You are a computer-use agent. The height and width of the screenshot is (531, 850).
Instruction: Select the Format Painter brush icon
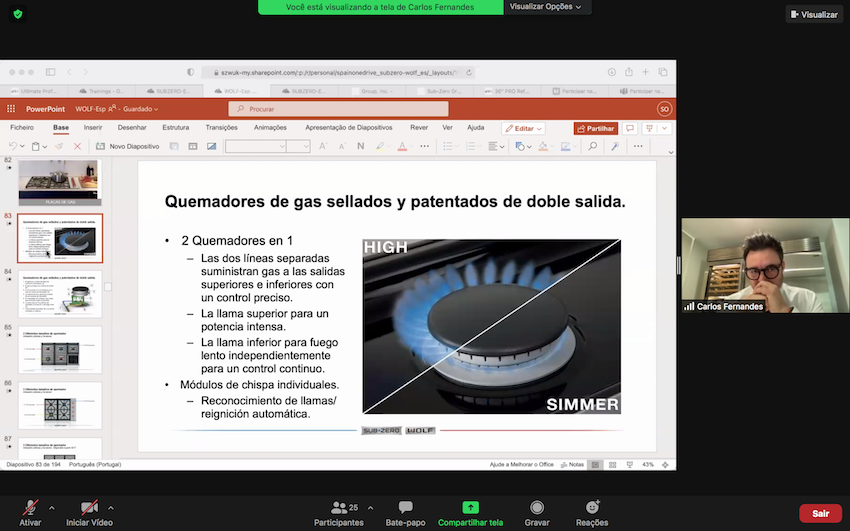point(60,146)
